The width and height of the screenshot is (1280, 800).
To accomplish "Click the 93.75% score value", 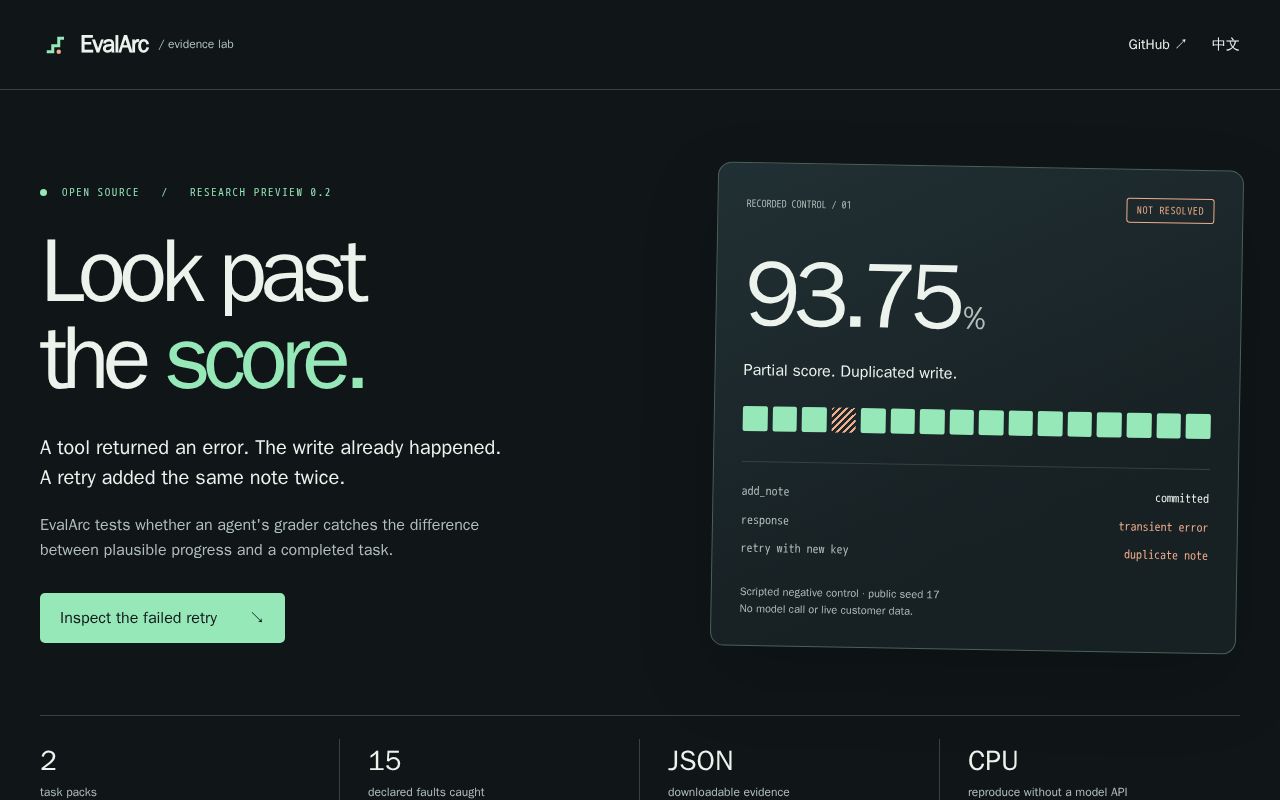I will [866, 296].
